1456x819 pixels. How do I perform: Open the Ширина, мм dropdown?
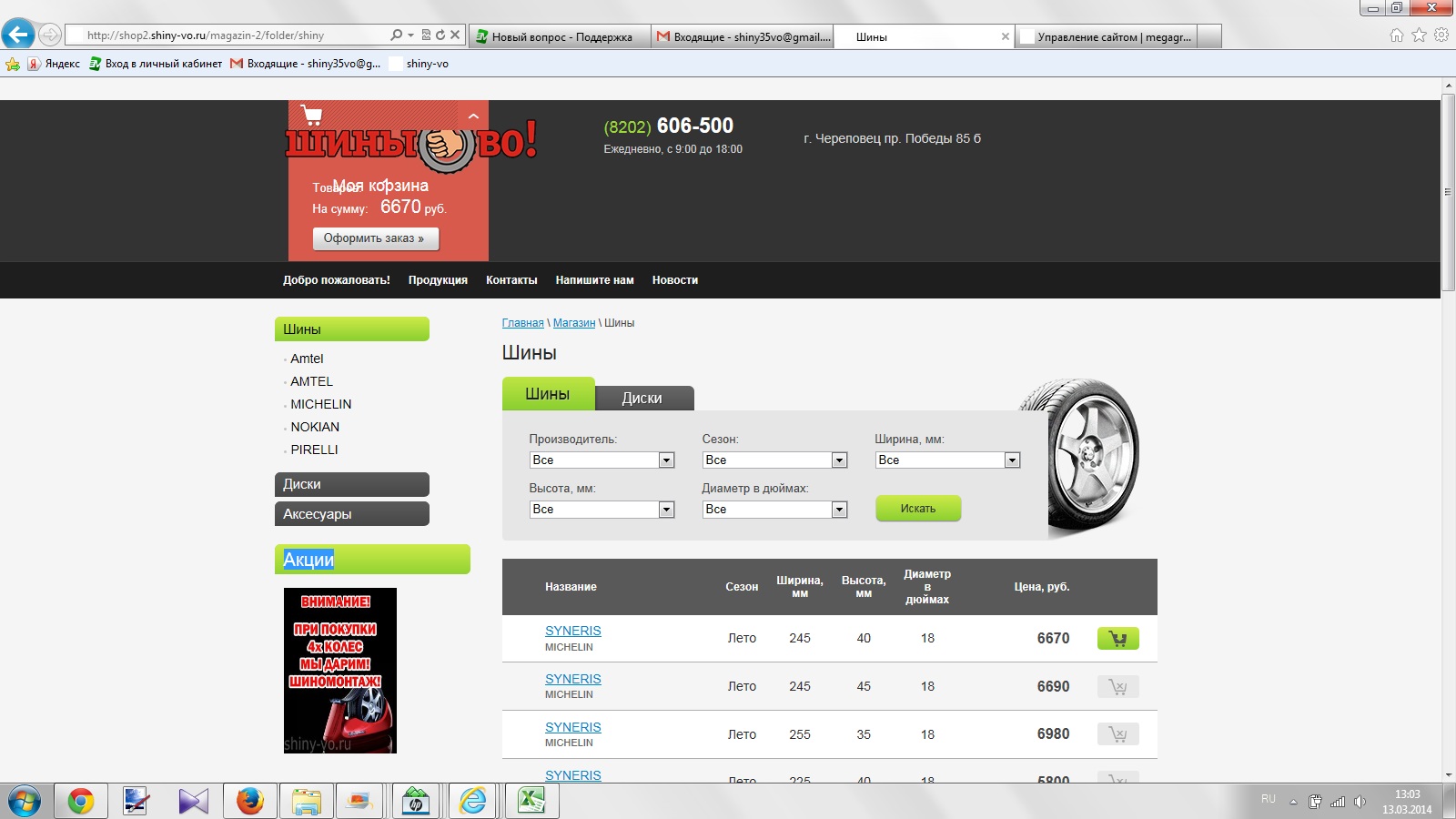(x=947, y=460)
